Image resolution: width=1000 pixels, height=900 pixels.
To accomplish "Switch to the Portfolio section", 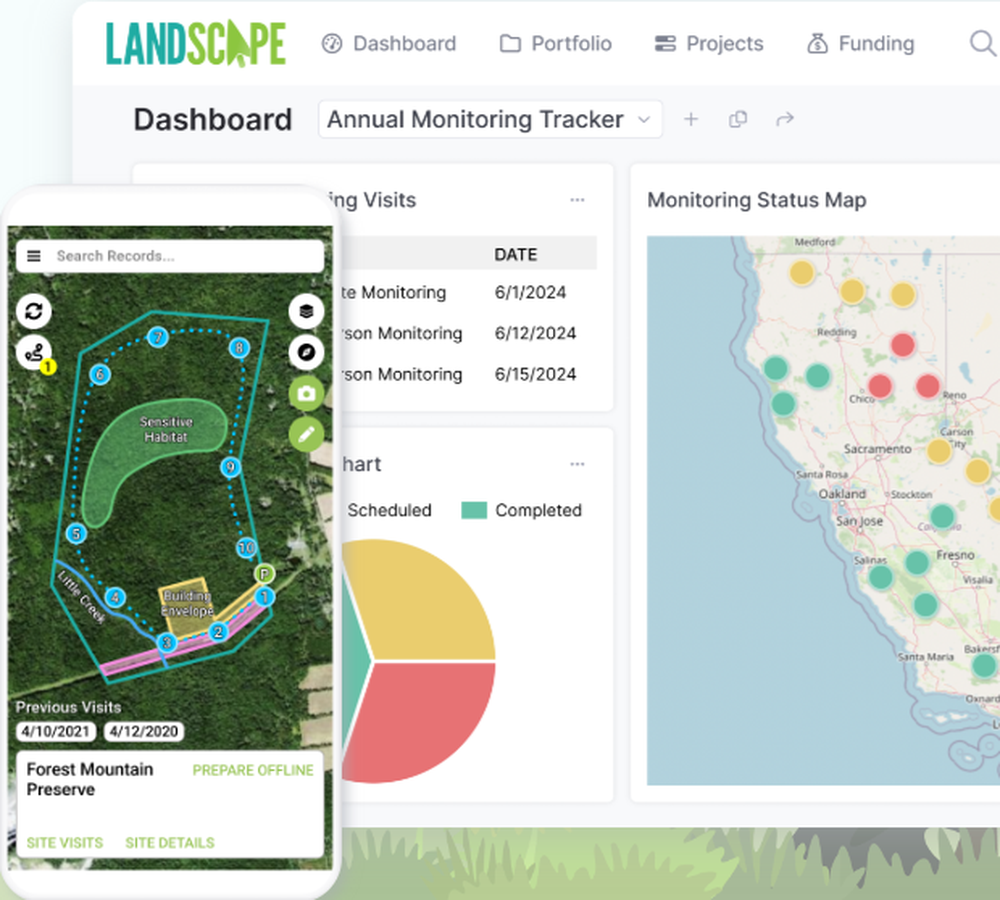I will coord(555,43).
